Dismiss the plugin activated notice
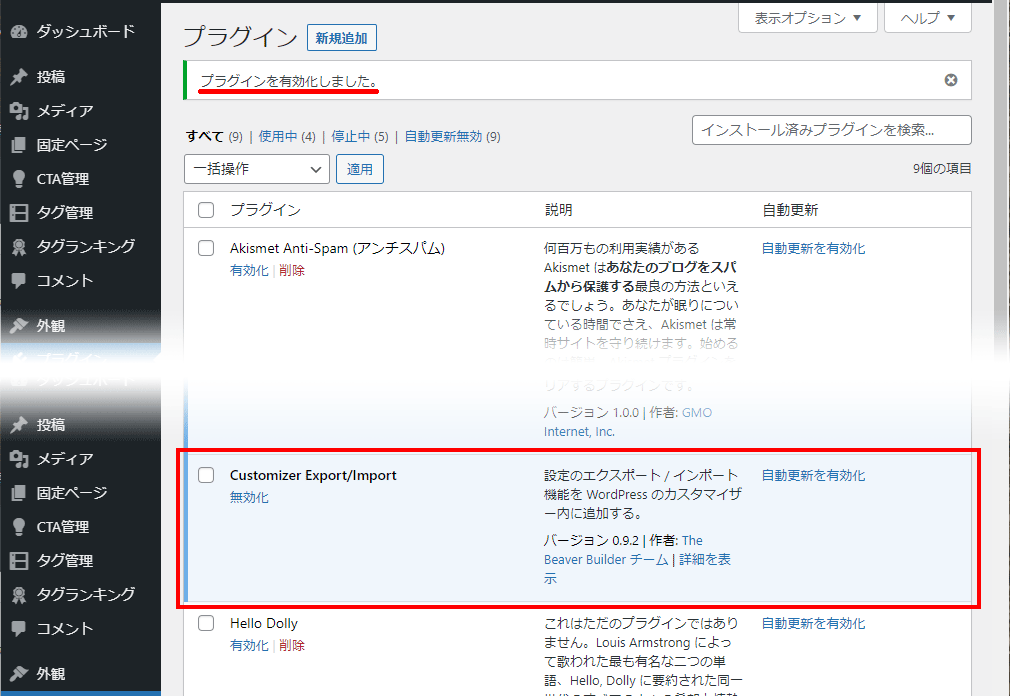The width and height of the screenshot is (1010, 696). pyautogui.click(x=951, y=80)
